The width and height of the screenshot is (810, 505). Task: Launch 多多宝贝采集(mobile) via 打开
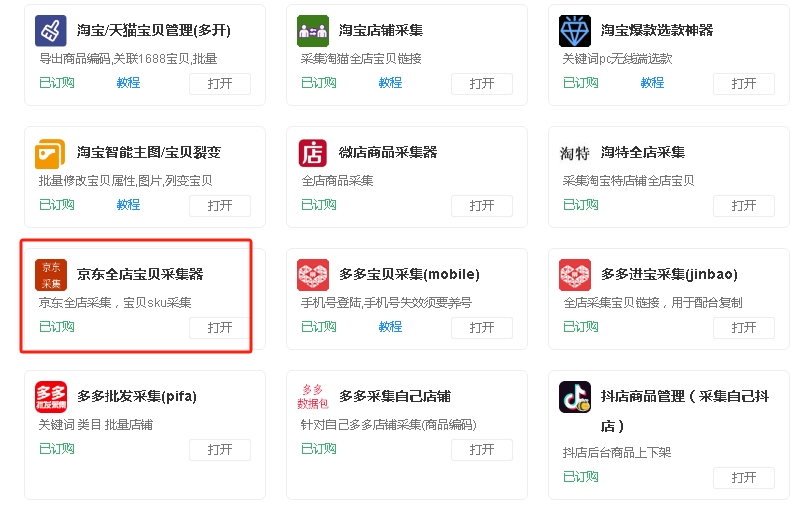482,328
